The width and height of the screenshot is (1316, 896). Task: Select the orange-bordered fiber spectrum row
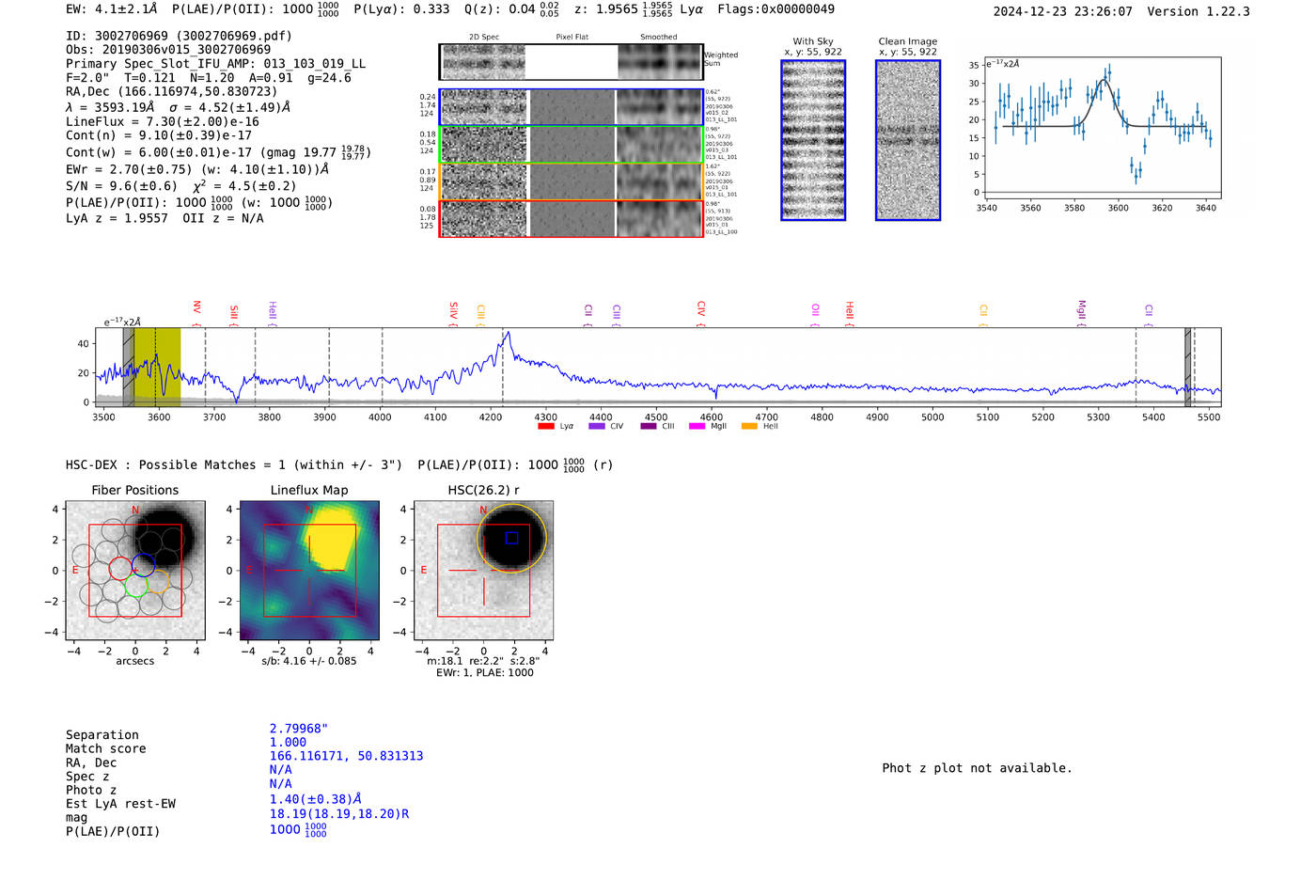[571, 181]
